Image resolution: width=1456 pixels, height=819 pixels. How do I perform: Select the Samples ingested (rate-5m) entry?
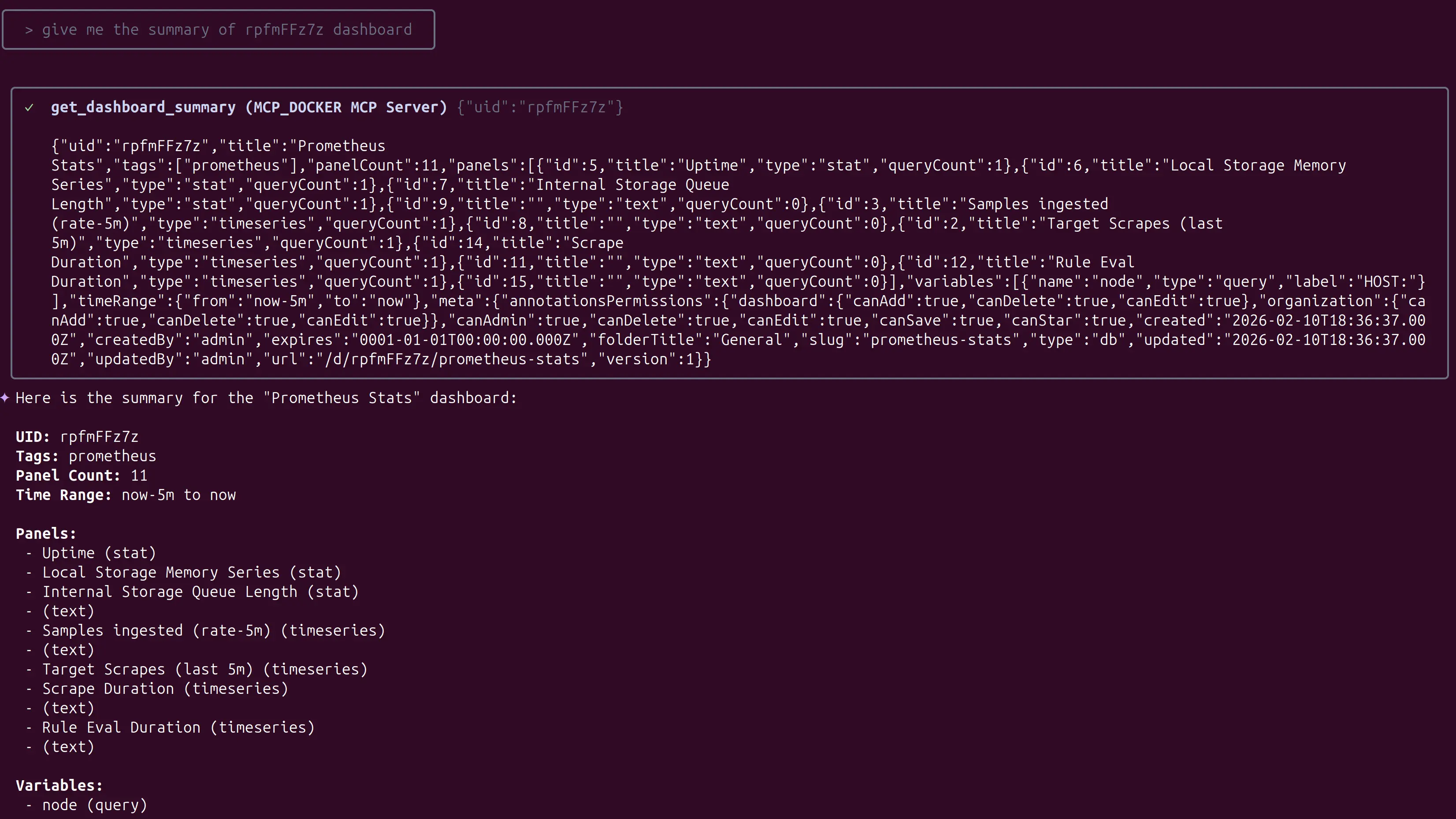pos(214,631)
